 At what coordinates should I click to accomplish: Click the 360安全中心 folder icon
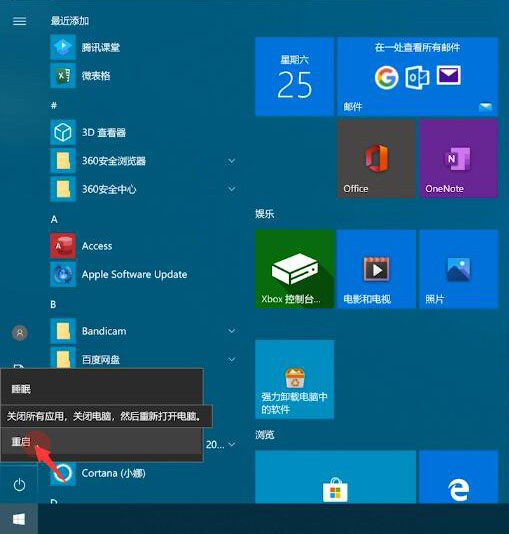(63, 189)
